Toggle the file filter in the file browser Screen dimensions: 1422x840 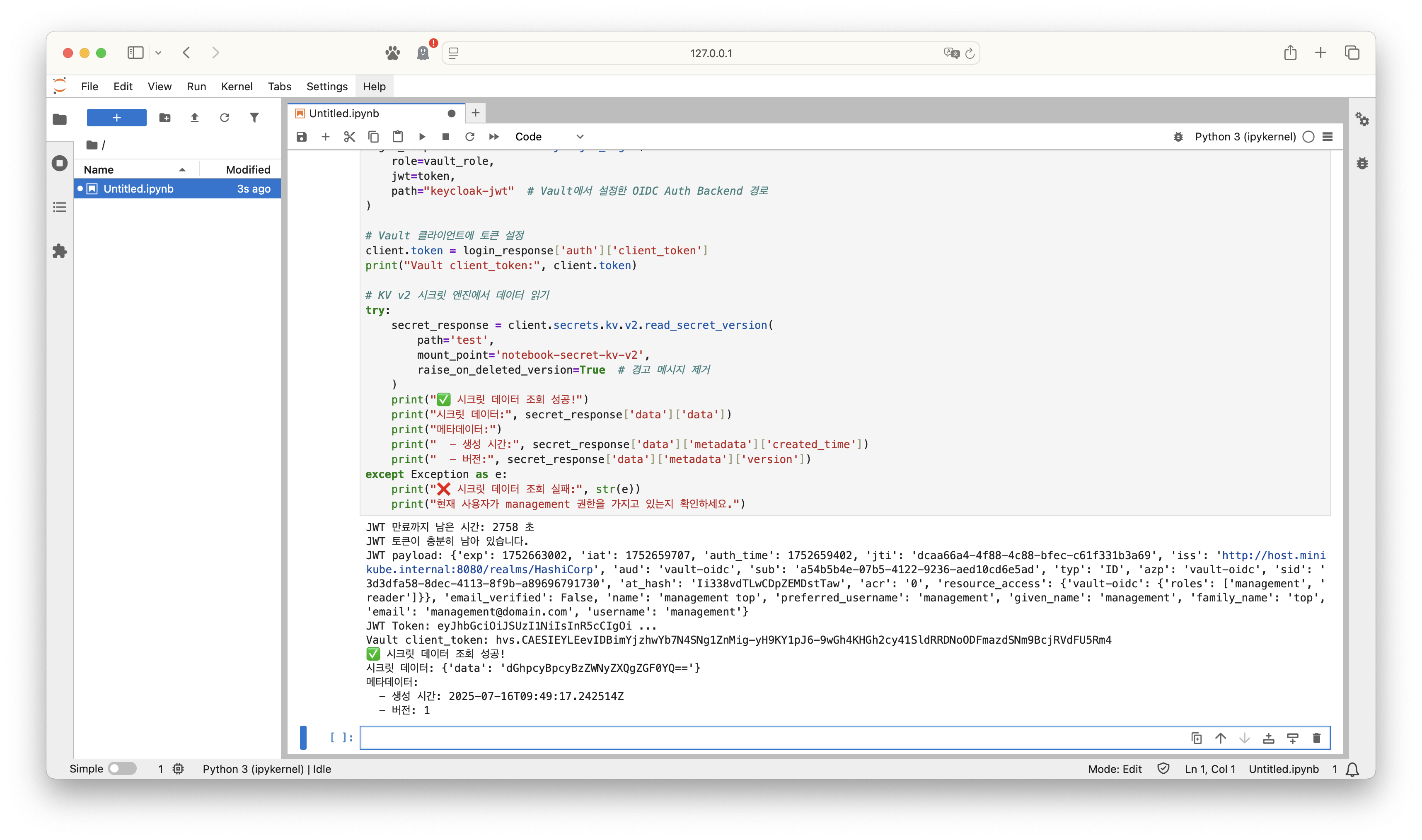coord(254,118)
